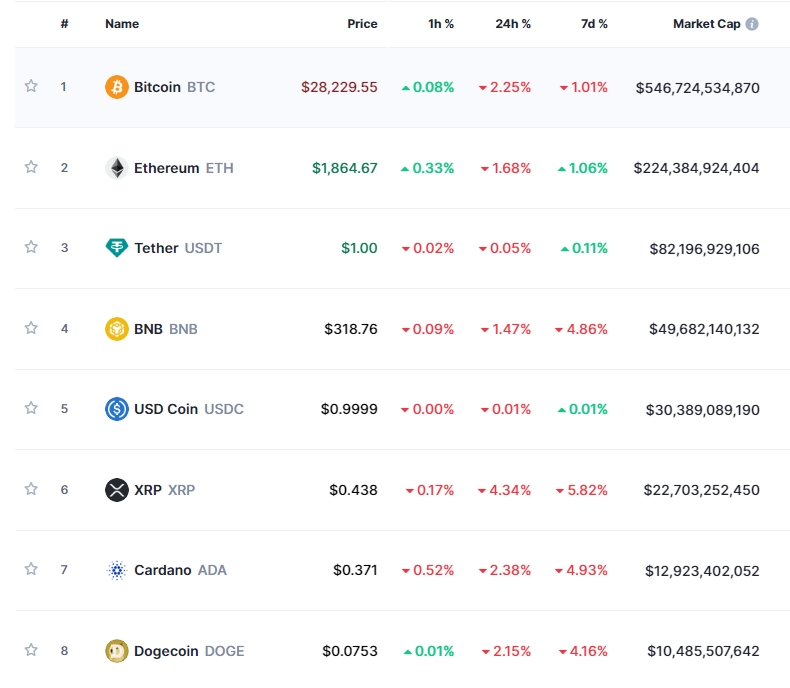Open the Market Cap info tooltip icon

[752, 24]
